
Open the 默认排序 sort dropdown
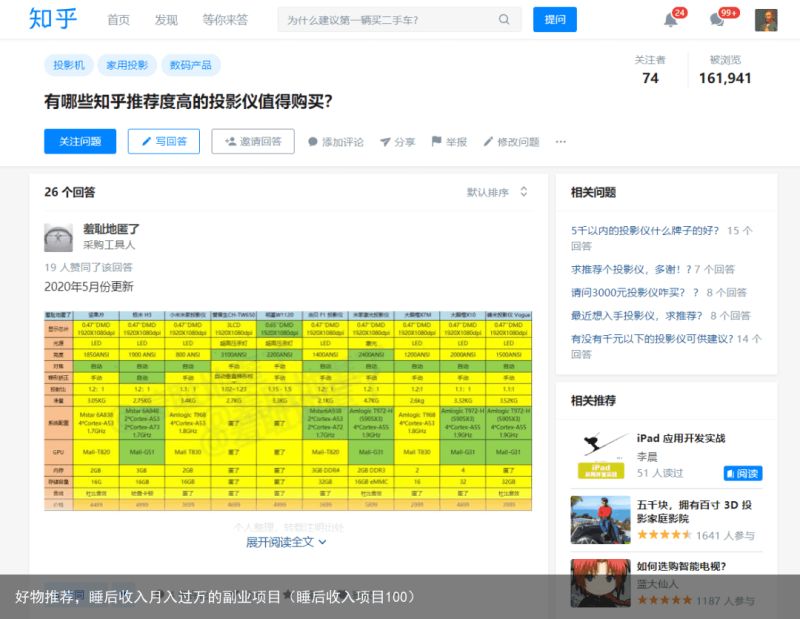(497, 192)
